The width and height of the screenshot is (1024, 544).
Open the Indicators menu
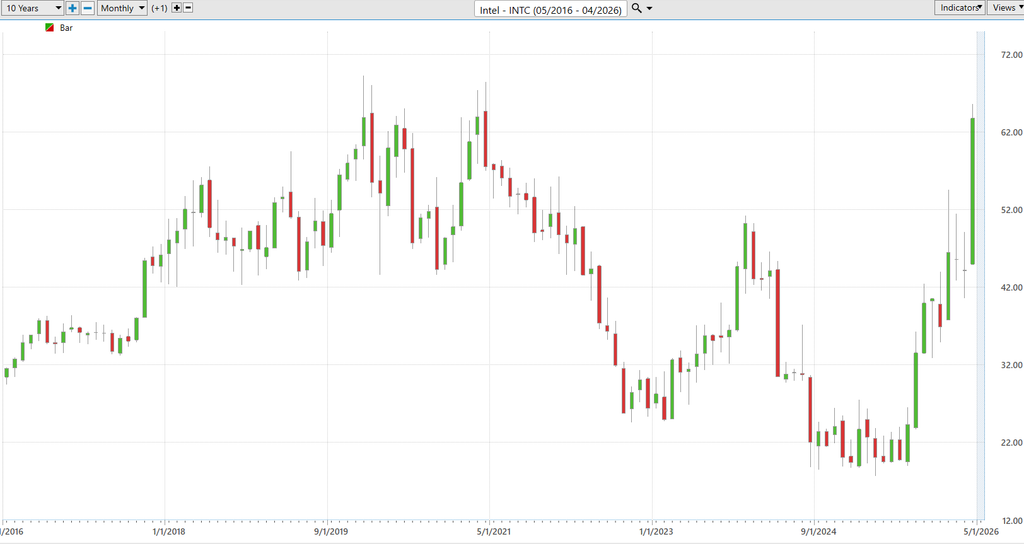(959, 8)
